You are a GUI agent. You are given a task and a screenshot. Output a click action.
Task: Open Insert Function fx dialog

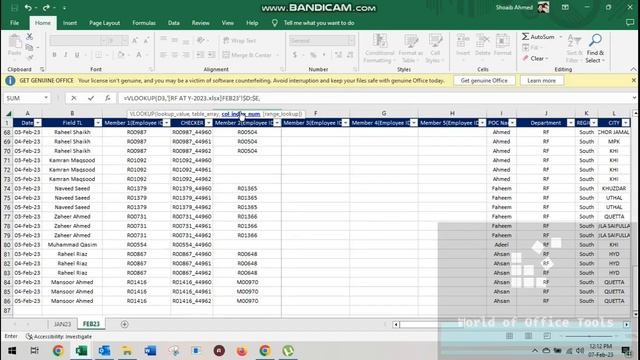pos(107,98)
